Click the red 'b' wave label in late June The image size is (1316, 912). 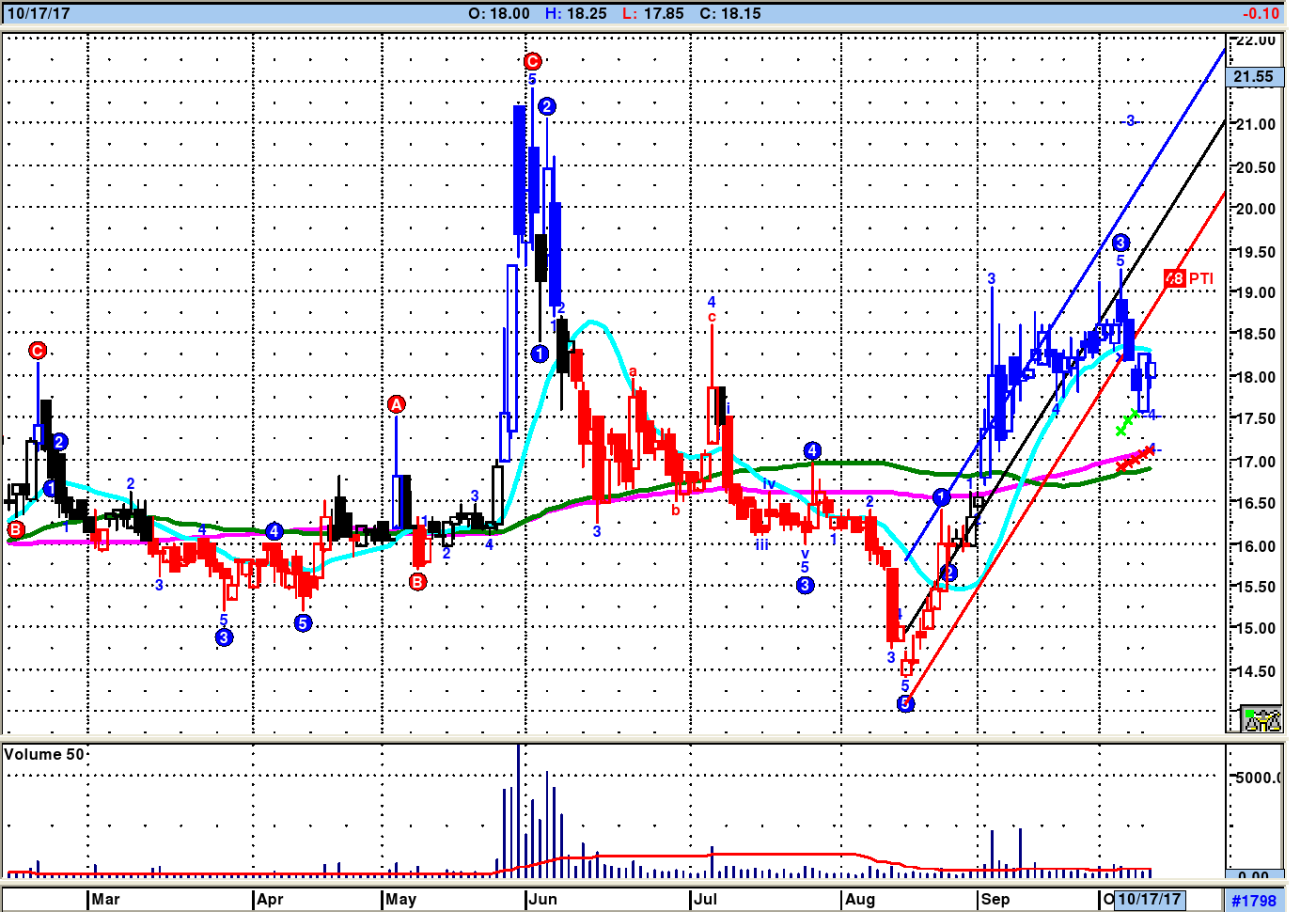pyautogui.click(x=676, y=511)
